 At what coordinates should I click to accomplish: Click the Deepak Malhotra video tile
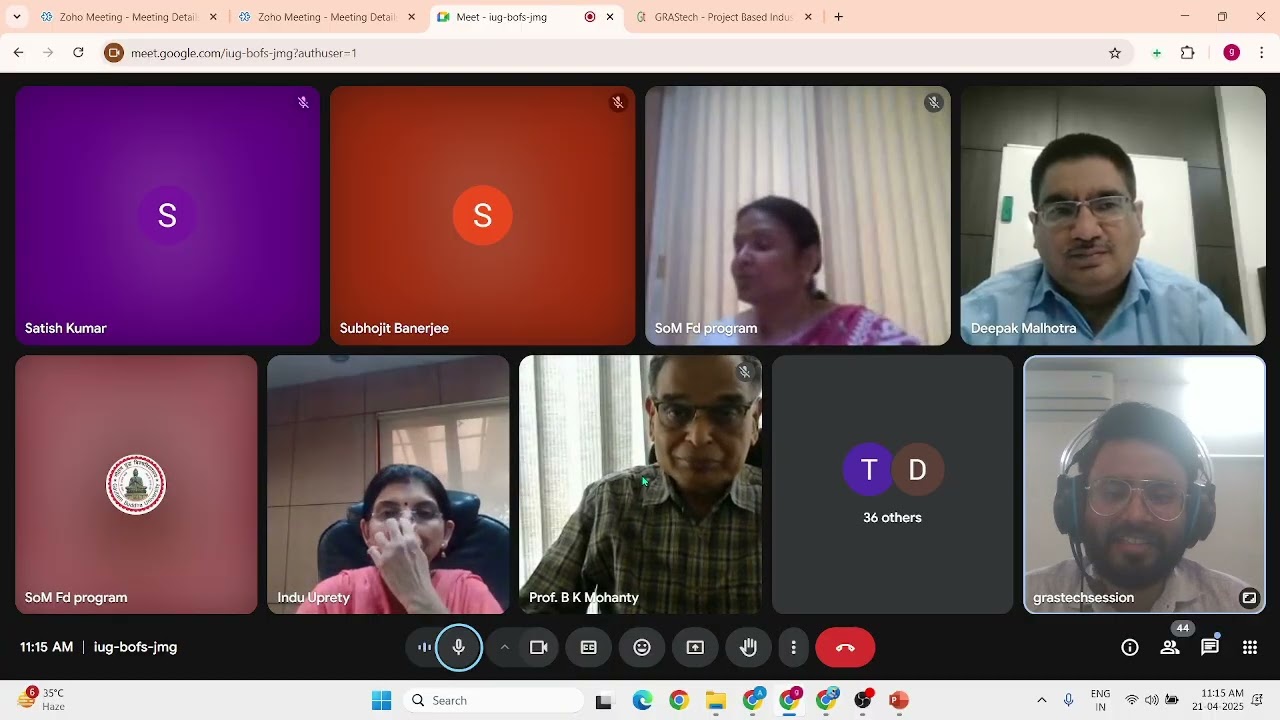coord(1113,215)
